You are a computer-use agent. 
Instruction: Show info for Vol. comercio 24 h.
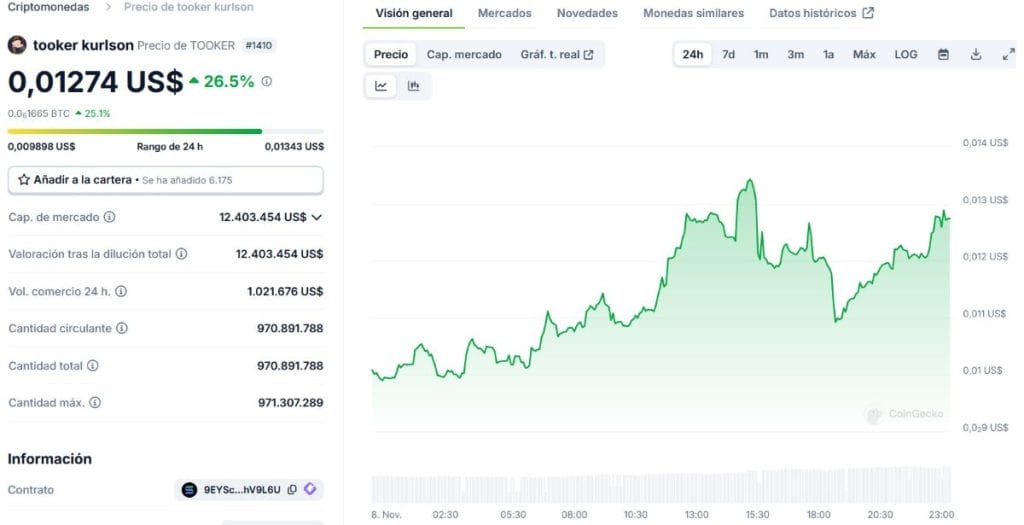(121, 291)
